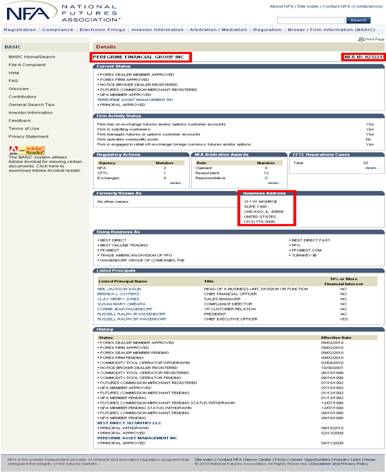Screen dimensions: 386x472
Task: Click No other names text
Action: 112,202
